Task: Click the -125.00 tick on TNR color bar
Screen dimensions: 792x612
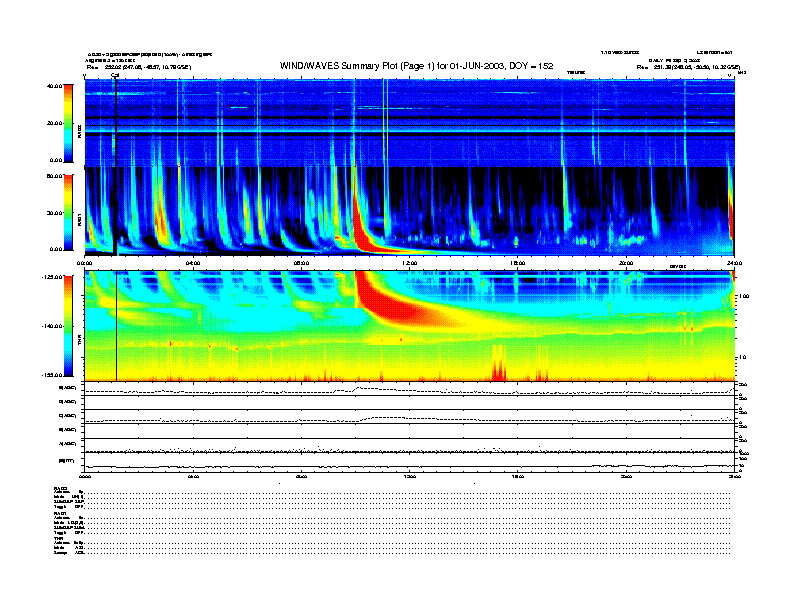Action: pyautogui.click(x=52, y=277)
